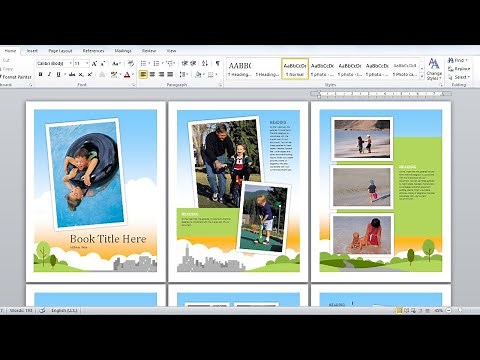Toggle Subscript formatting
Viewport: 480px width, 360px height.
(x=81, y=74)
